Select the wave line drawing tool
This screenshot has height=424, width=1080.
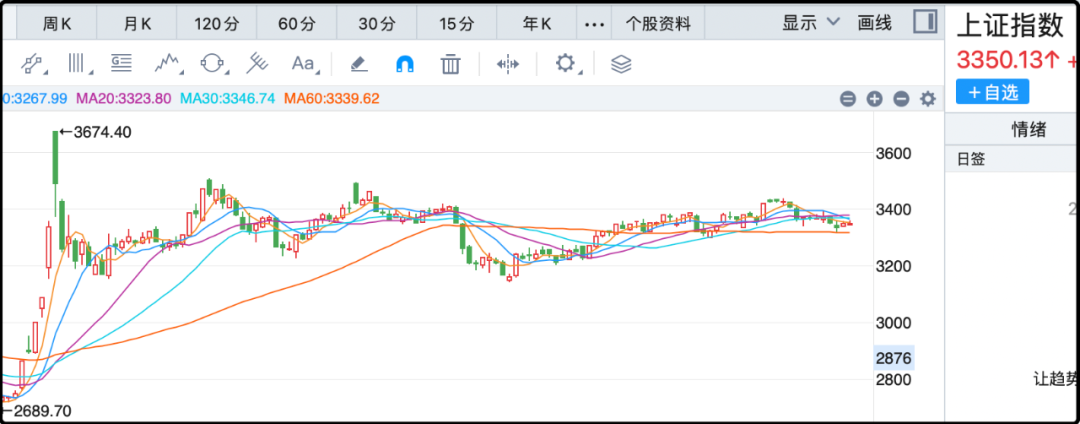[x=167, y=64]
